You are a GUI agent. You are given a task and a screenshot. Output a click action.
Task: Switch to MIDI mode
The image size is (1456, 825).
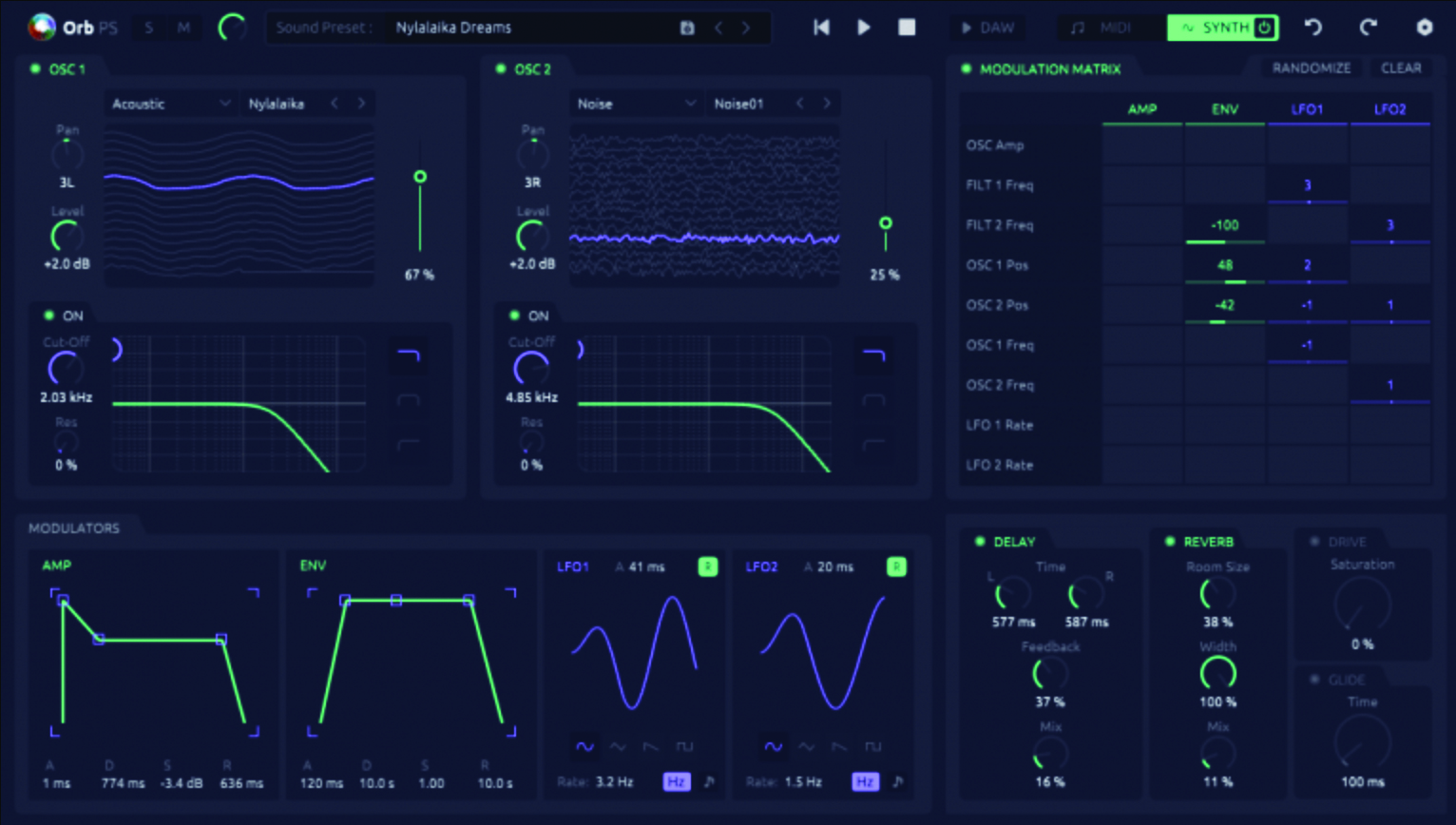[x=1111, y=28]
